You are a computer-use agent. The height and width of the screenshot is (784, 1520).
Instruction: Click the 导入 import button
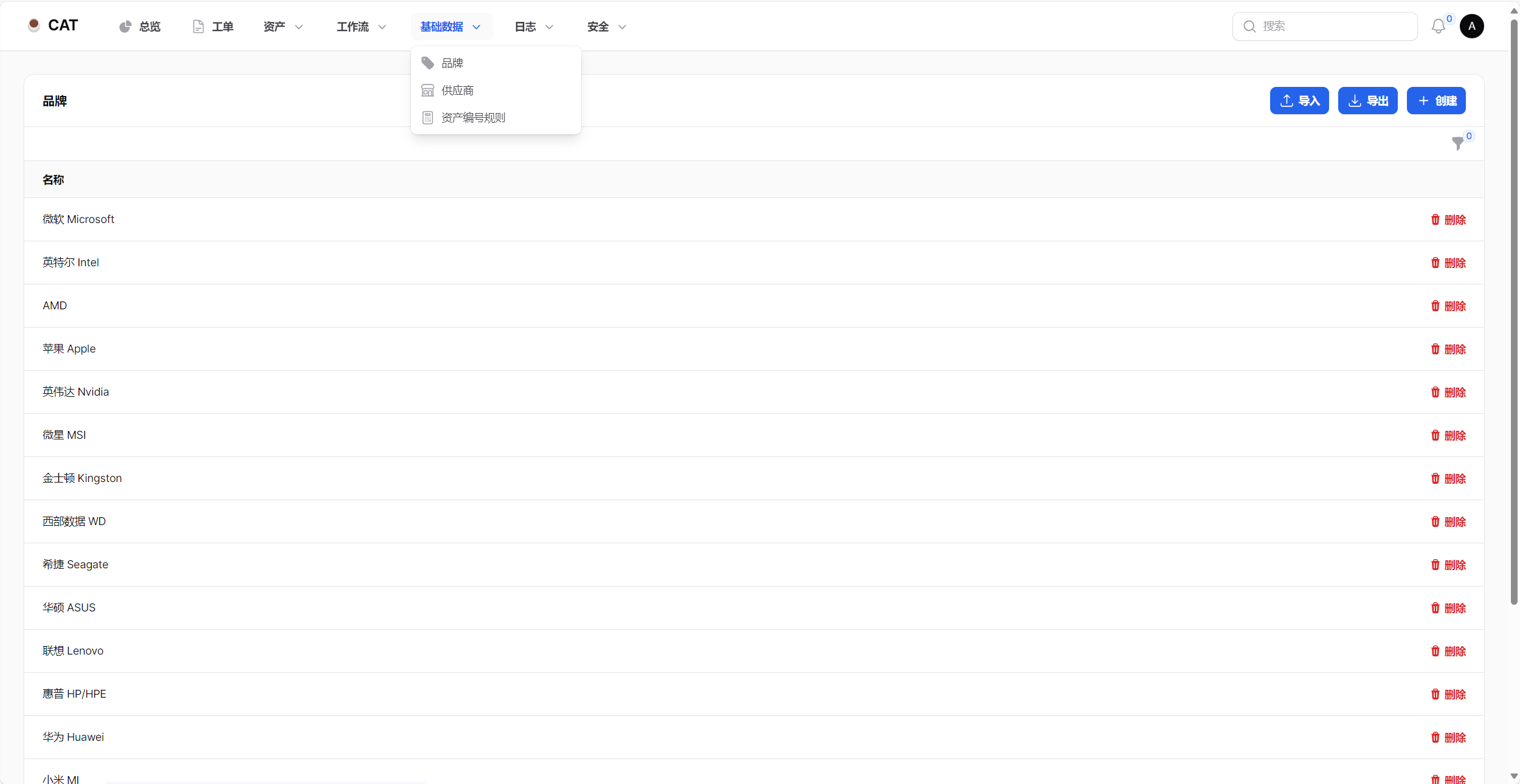(x=1299, y=101)
